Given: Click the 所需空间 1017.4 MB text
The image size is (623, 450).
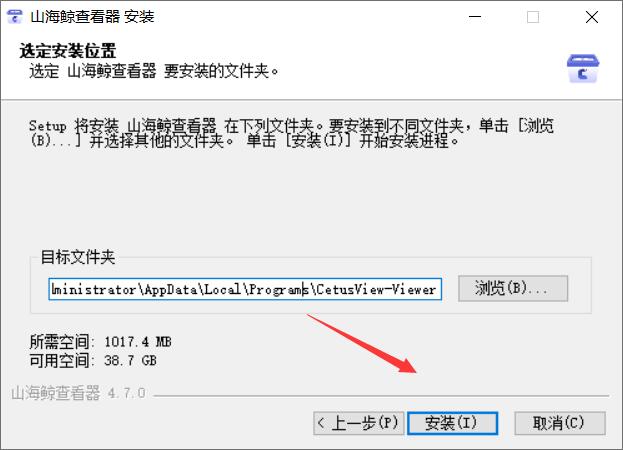Looking at the screenshot, I should click(x=101, y=342).
